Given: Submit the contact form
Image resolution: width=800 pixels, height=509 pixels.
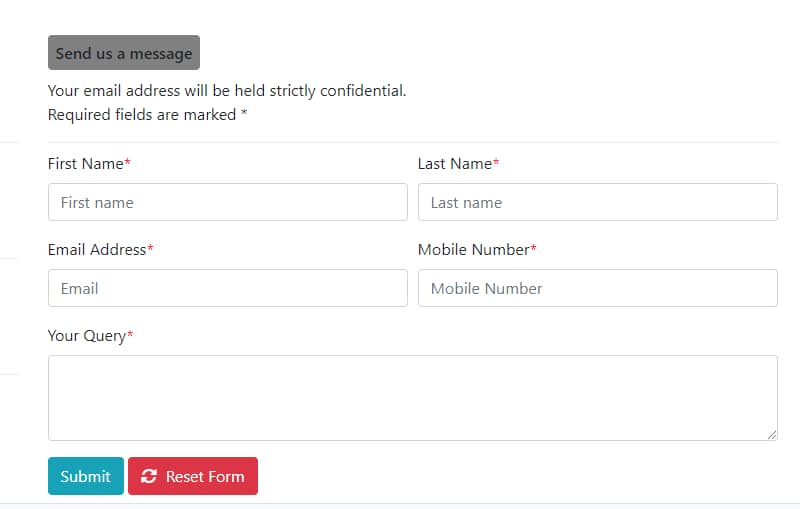Looking at the screenshot, I should point(85,476).
